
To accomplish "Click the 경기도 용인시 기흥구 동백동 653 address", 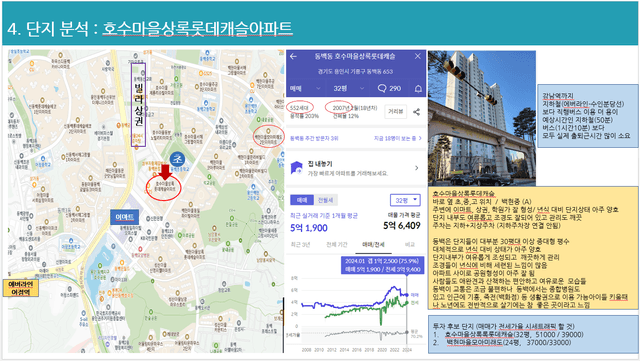I will [355, 71].
